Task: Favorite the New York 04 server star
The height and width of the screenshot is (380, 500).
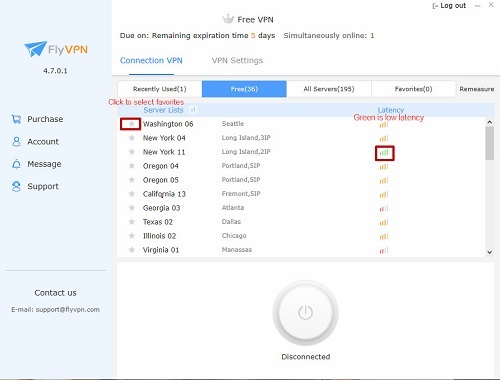Action: pyautogui.click(x=132, y=138)
